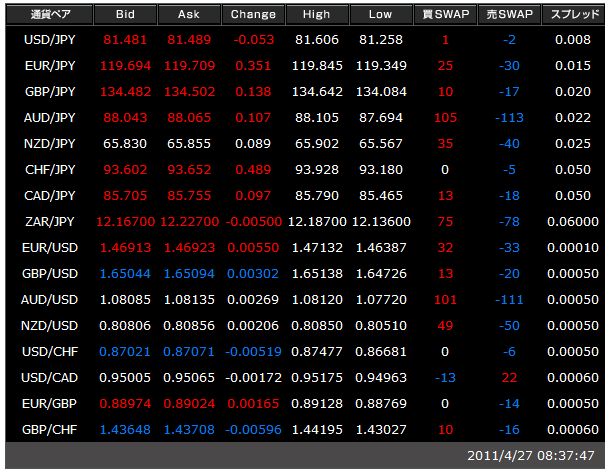Click EUR/USD bid 1.46913
610x474 pixels.
125,248
